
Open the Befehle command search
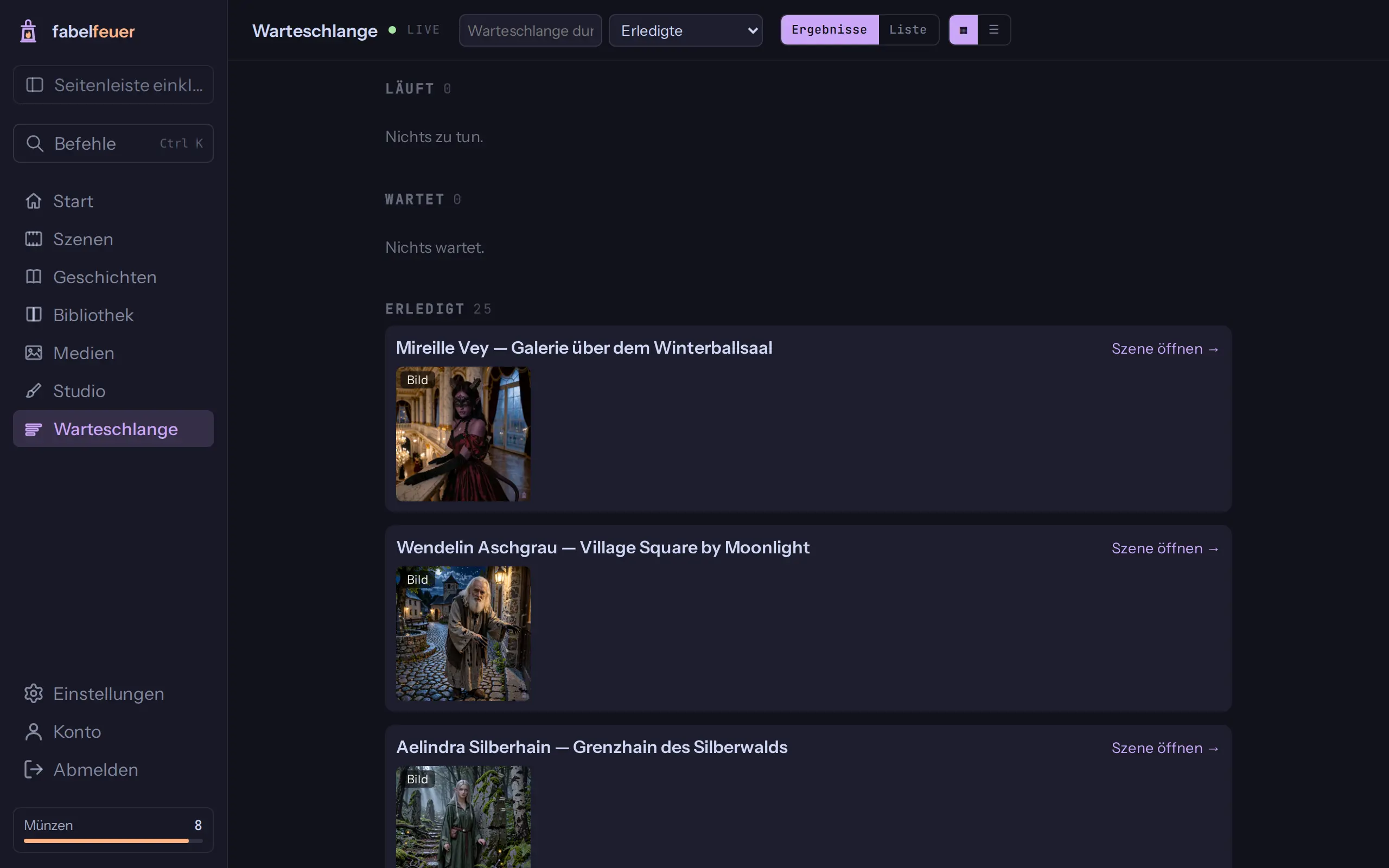[113, 144]
